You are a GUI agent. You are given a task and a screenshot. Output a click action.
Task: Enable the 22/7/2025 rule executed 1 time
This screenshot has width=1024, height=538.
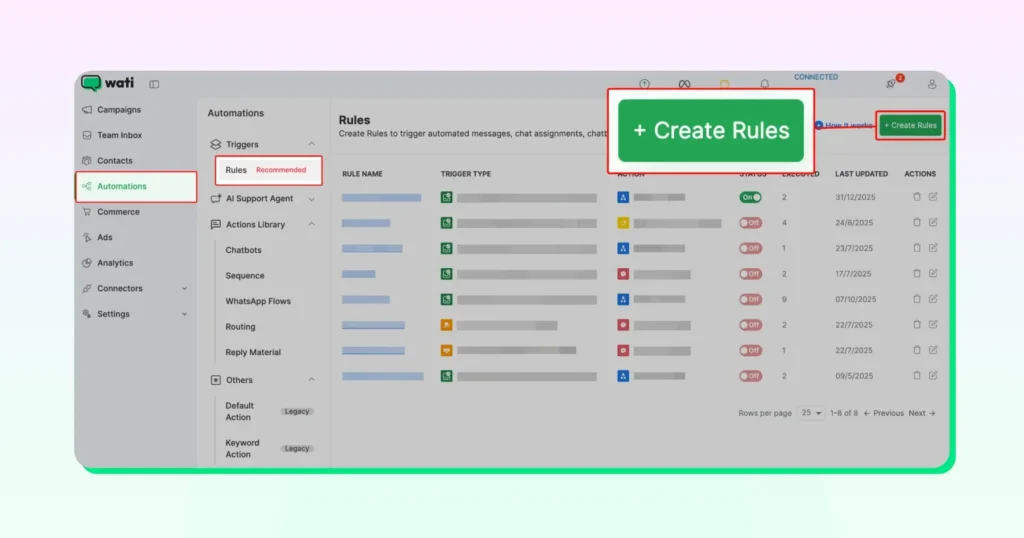coord(750,350)
